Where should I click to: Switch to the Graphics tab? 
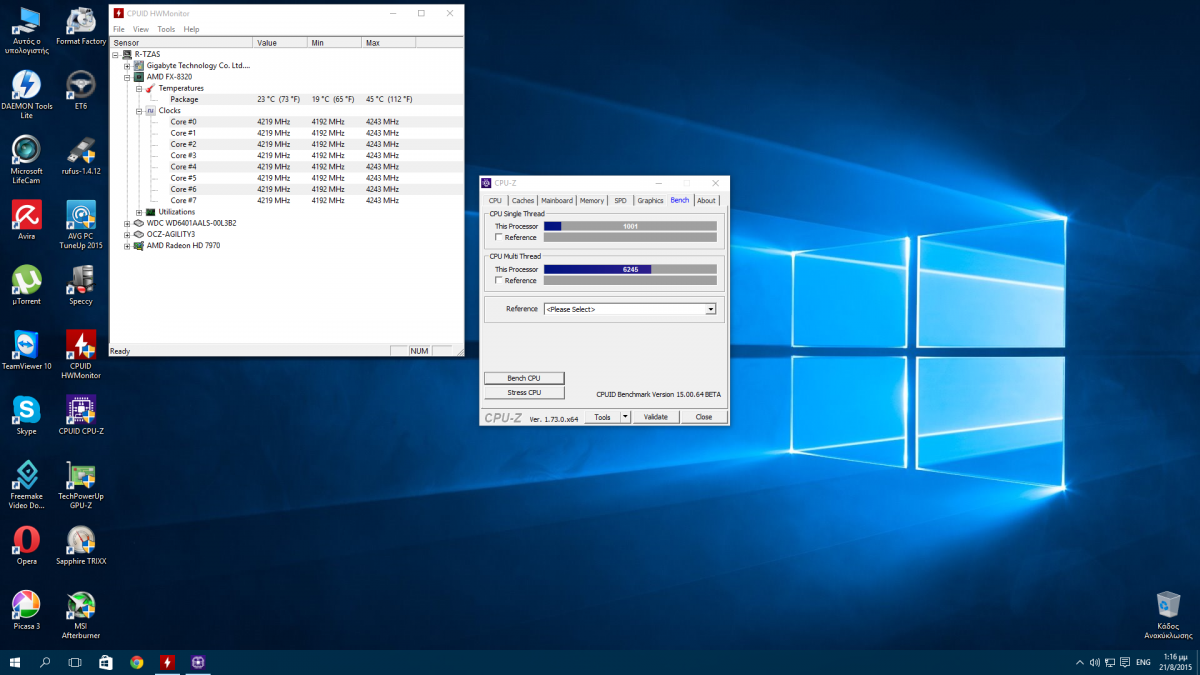[650, 200]
